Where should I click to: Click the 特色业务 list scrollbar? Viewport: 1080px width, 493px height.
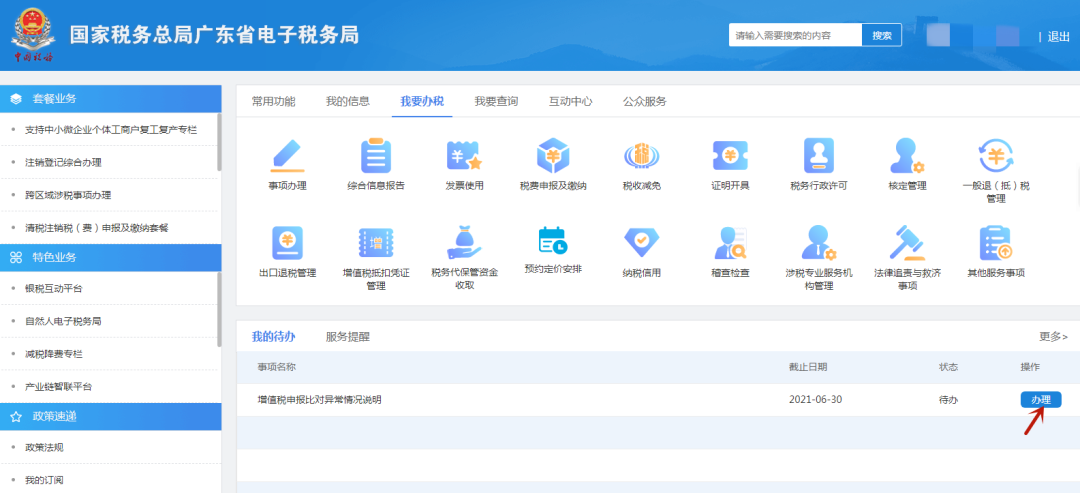point(219,309)
